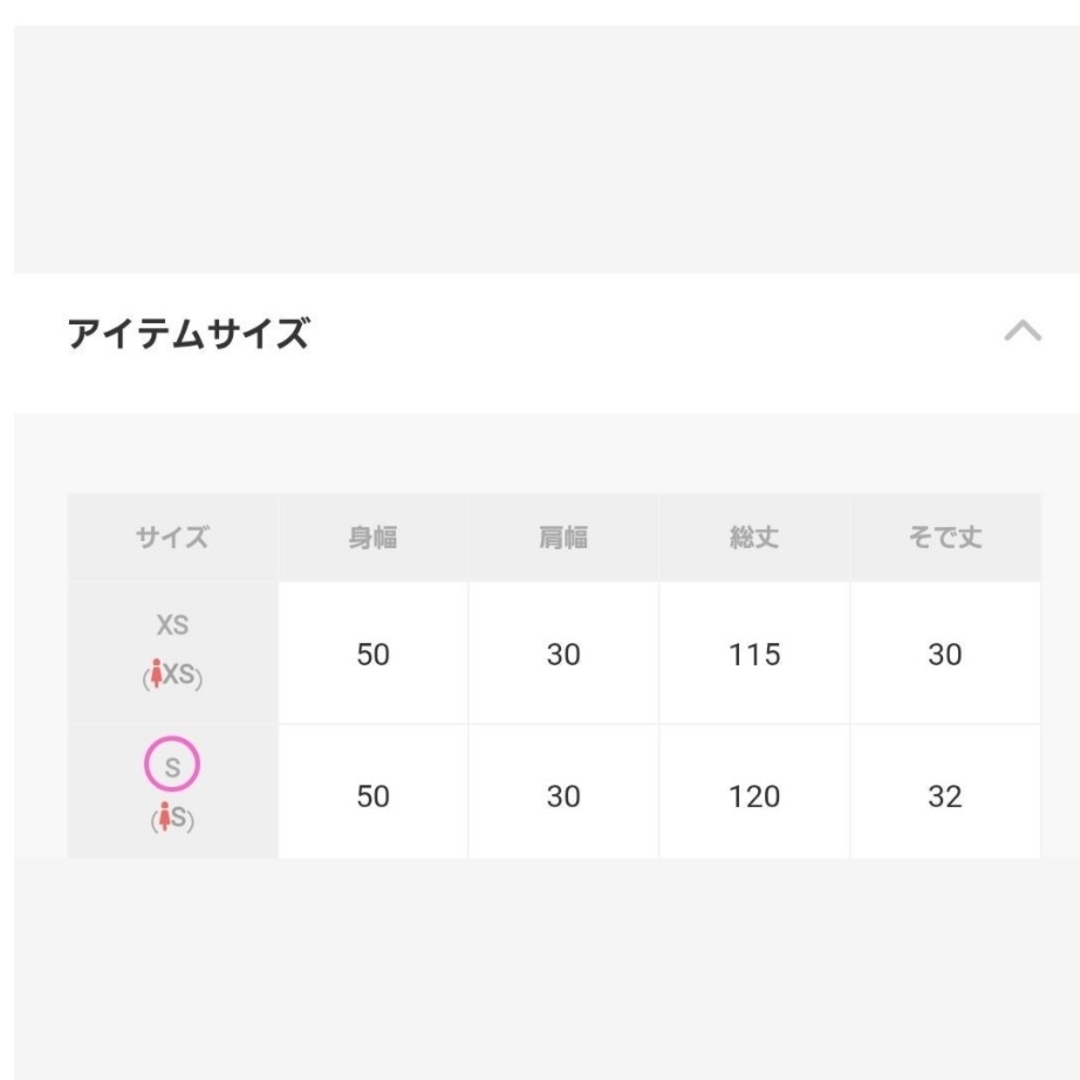Click the アイテムサイズ section heading
This screenshot has height=1080, width=1080.
(x=188, y=333)
